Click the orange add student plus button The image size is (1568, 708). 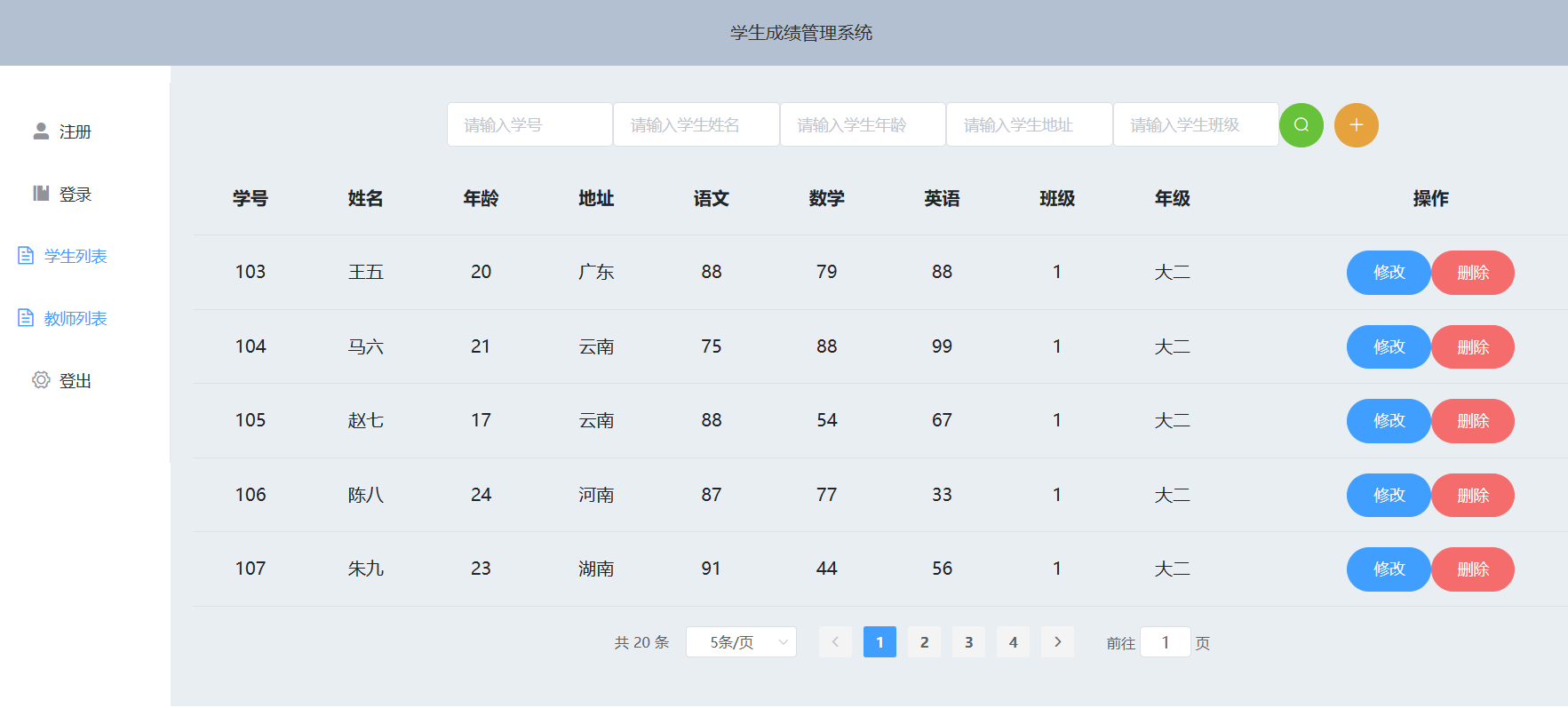point(1357,125)
